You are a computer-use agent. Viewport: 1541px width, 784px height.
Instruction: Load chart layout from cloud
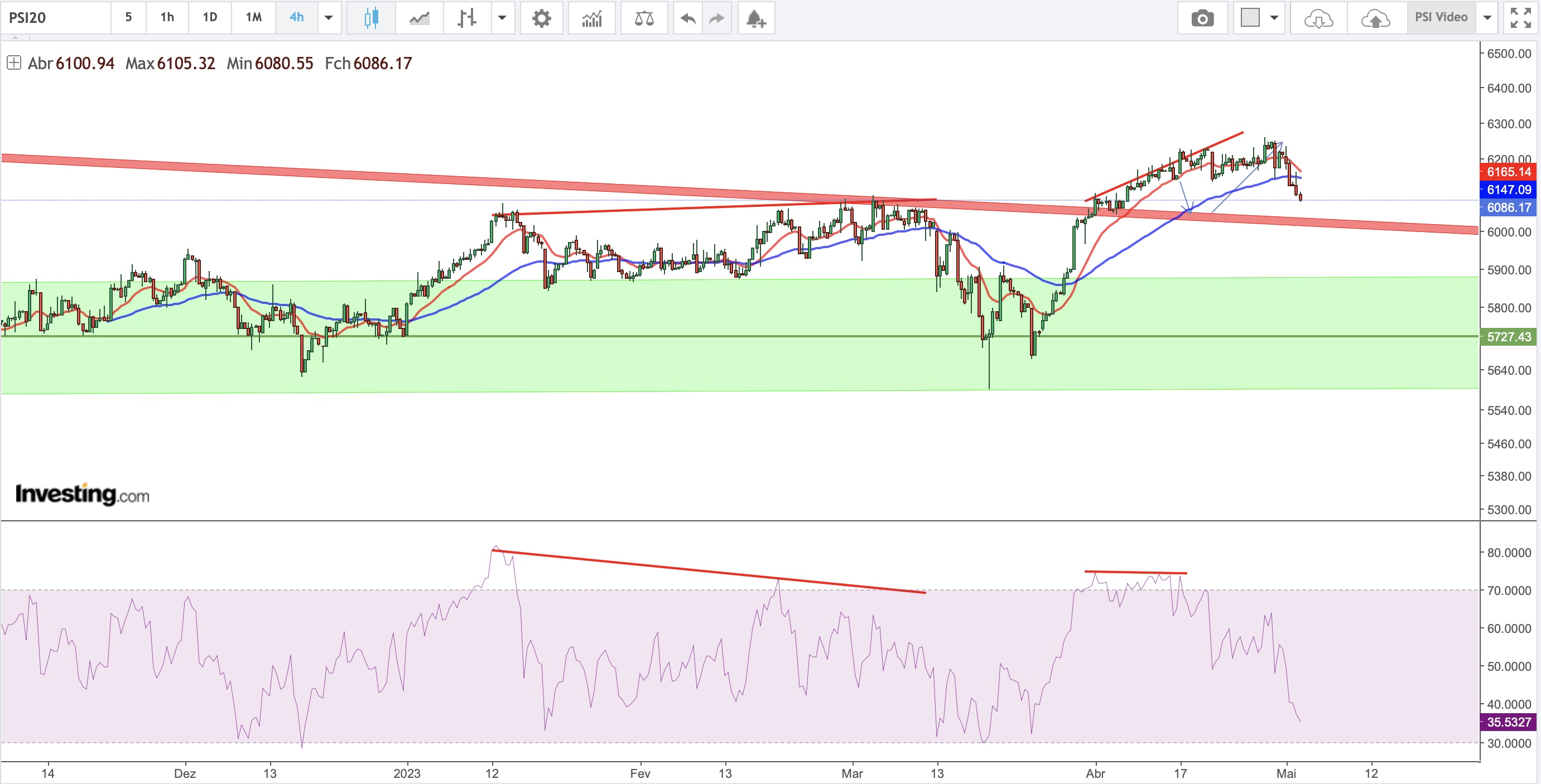point(1318,18)
